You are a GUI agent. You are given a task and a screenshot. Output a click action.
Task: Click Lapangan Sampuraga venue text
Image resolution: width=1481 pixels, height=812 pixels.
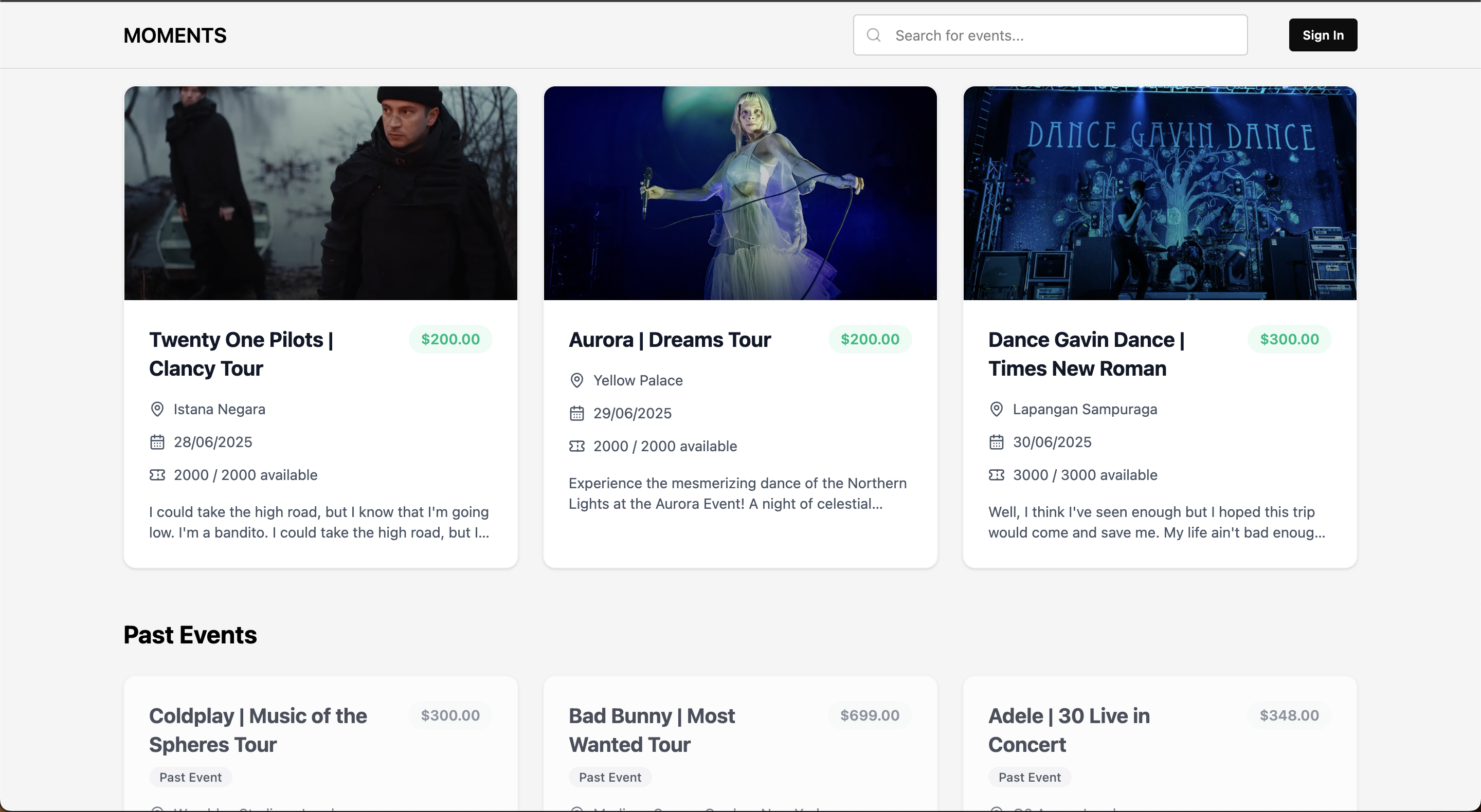pos(1085,409)
